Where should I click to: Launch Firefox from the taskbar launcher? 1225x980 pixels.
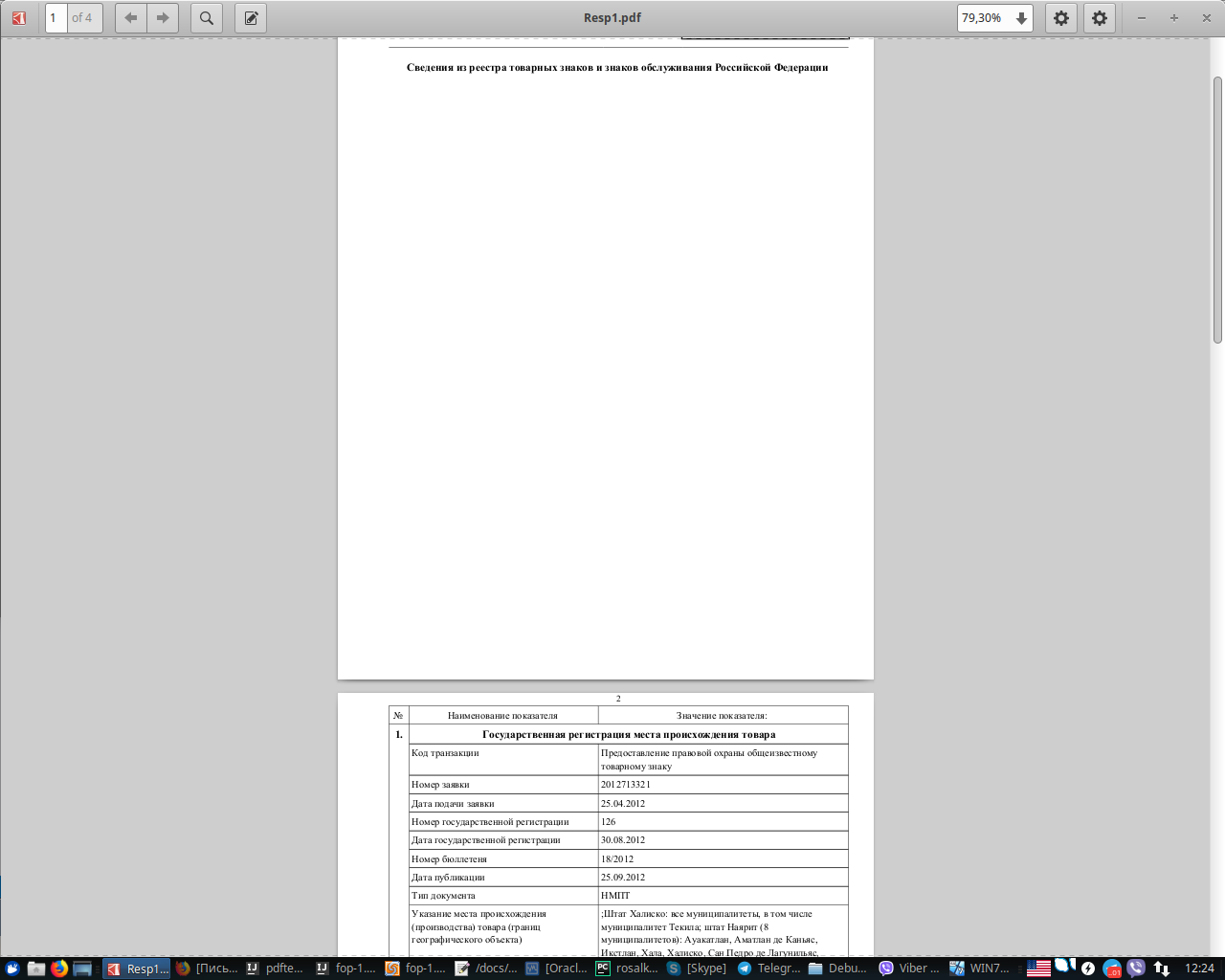pos(59,969)
